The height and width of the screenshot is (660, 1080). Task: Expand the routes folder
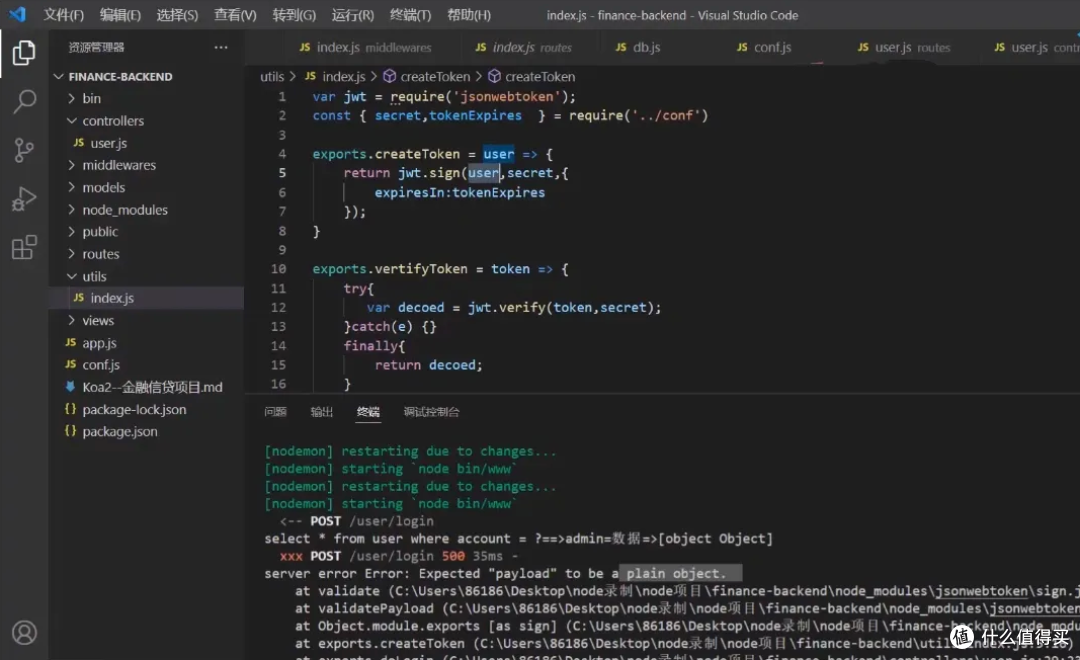[71, 254]
